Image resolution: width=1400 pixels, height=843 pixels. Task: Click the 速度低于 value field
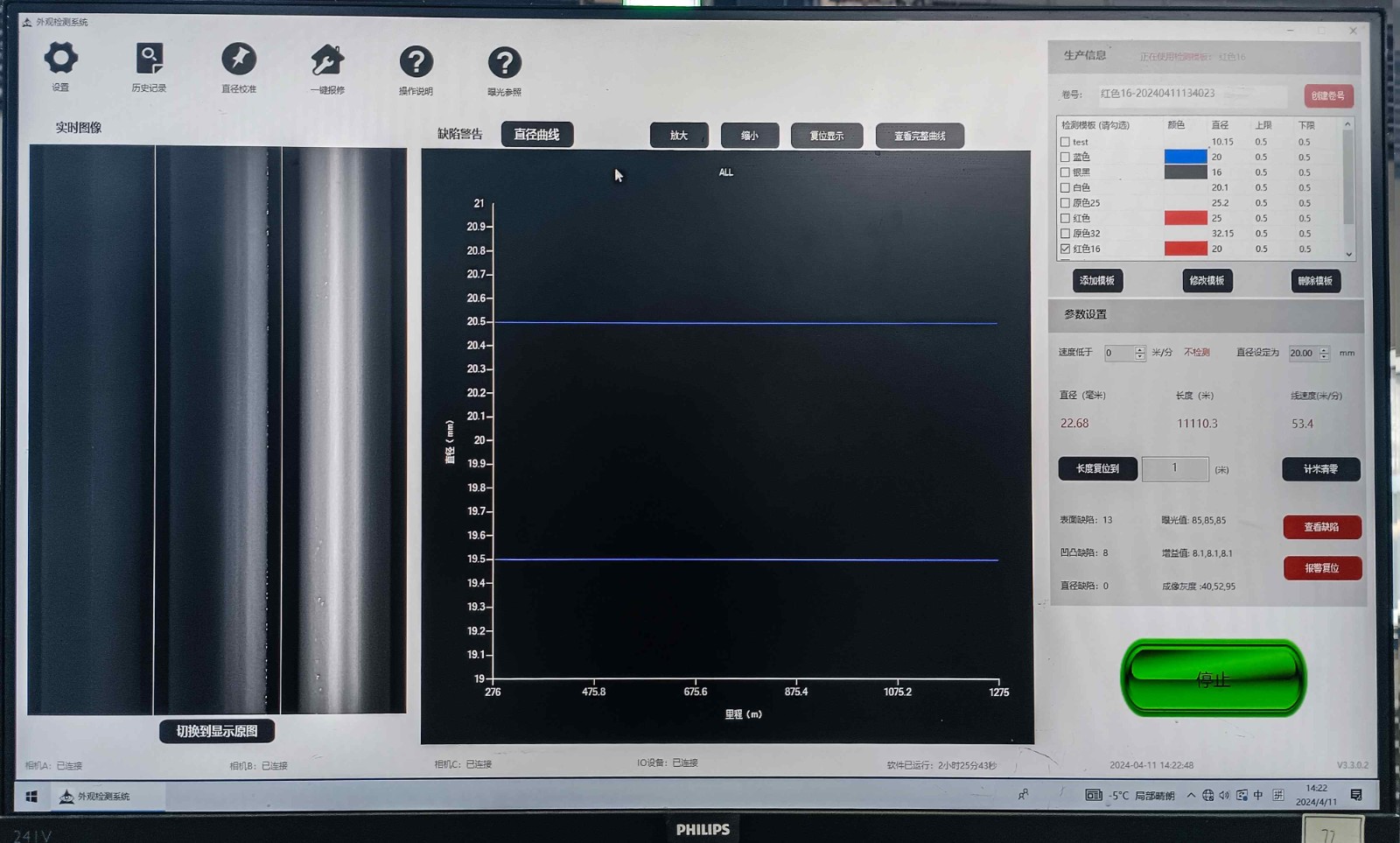coord(1119,353)
